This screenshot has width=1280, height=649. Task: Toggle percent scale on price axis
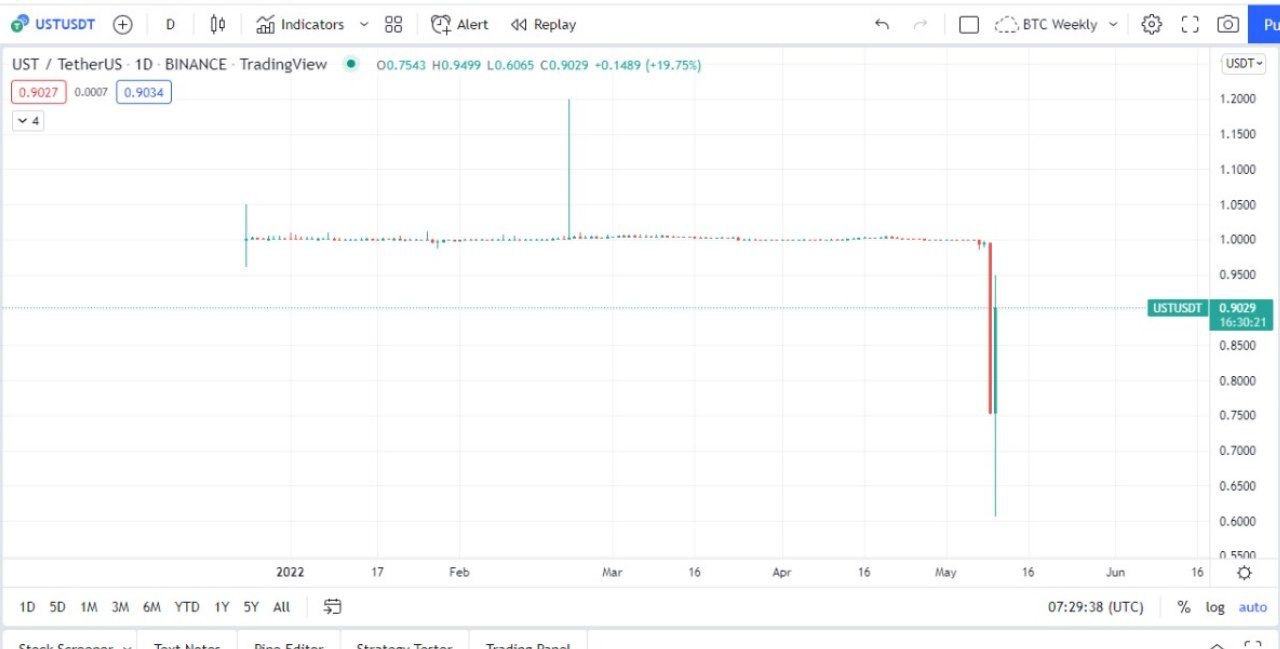pyautogui.click(x=1184, y=606)
